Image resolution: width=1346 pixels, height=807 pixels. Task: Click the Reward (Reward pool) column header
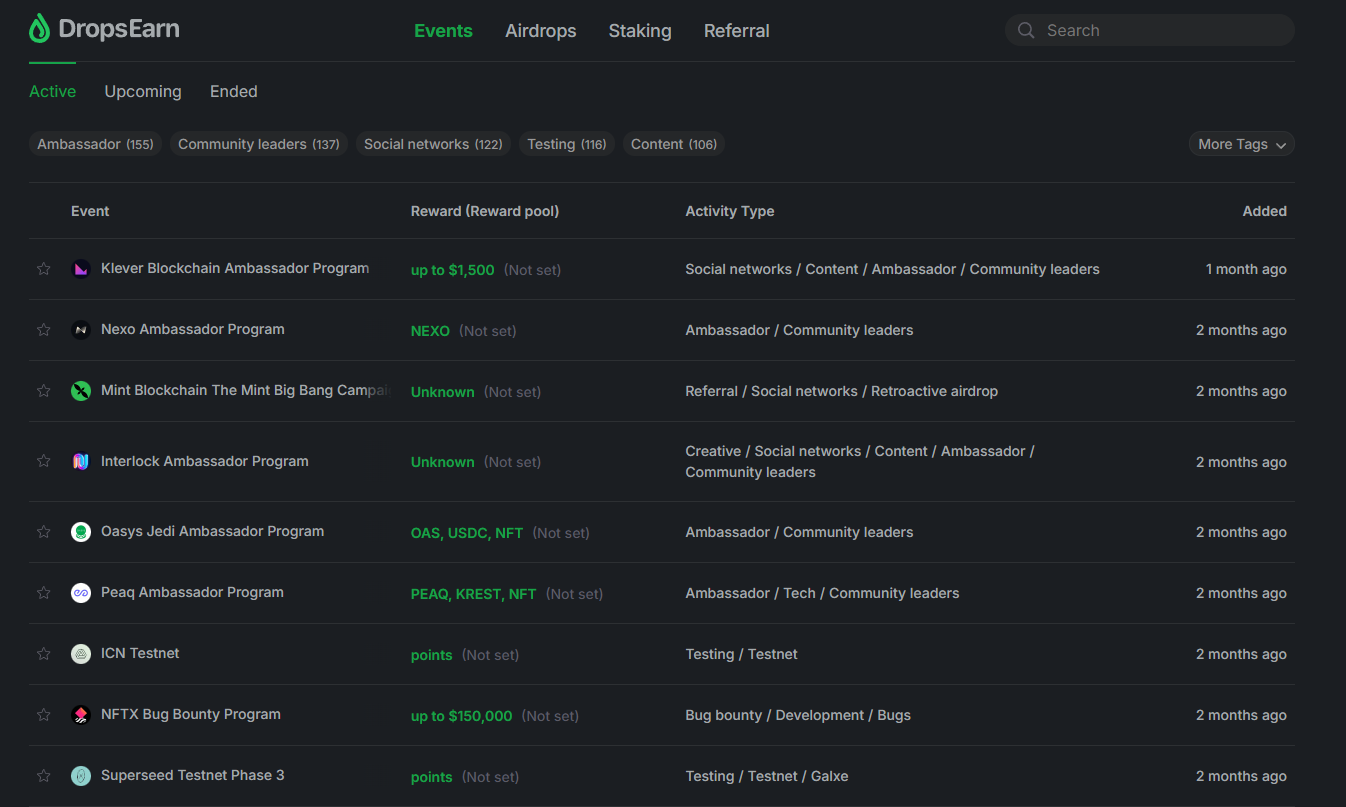coord(485,211)
